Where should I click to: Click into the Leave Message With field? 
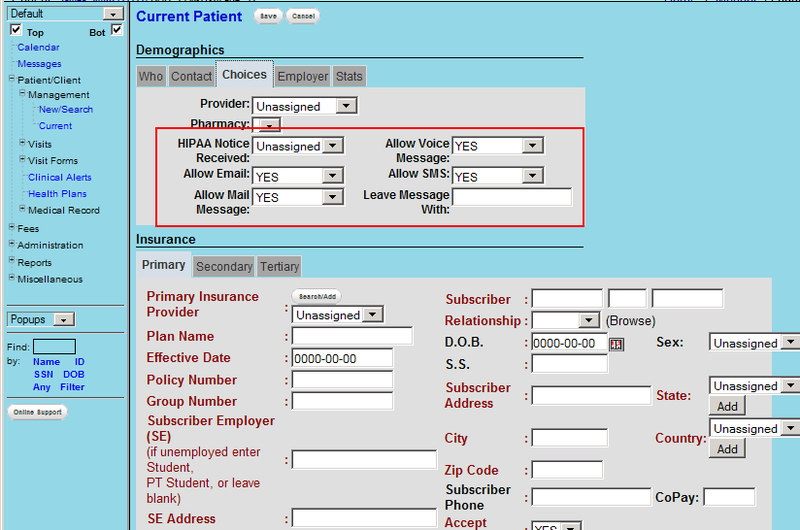511,197
